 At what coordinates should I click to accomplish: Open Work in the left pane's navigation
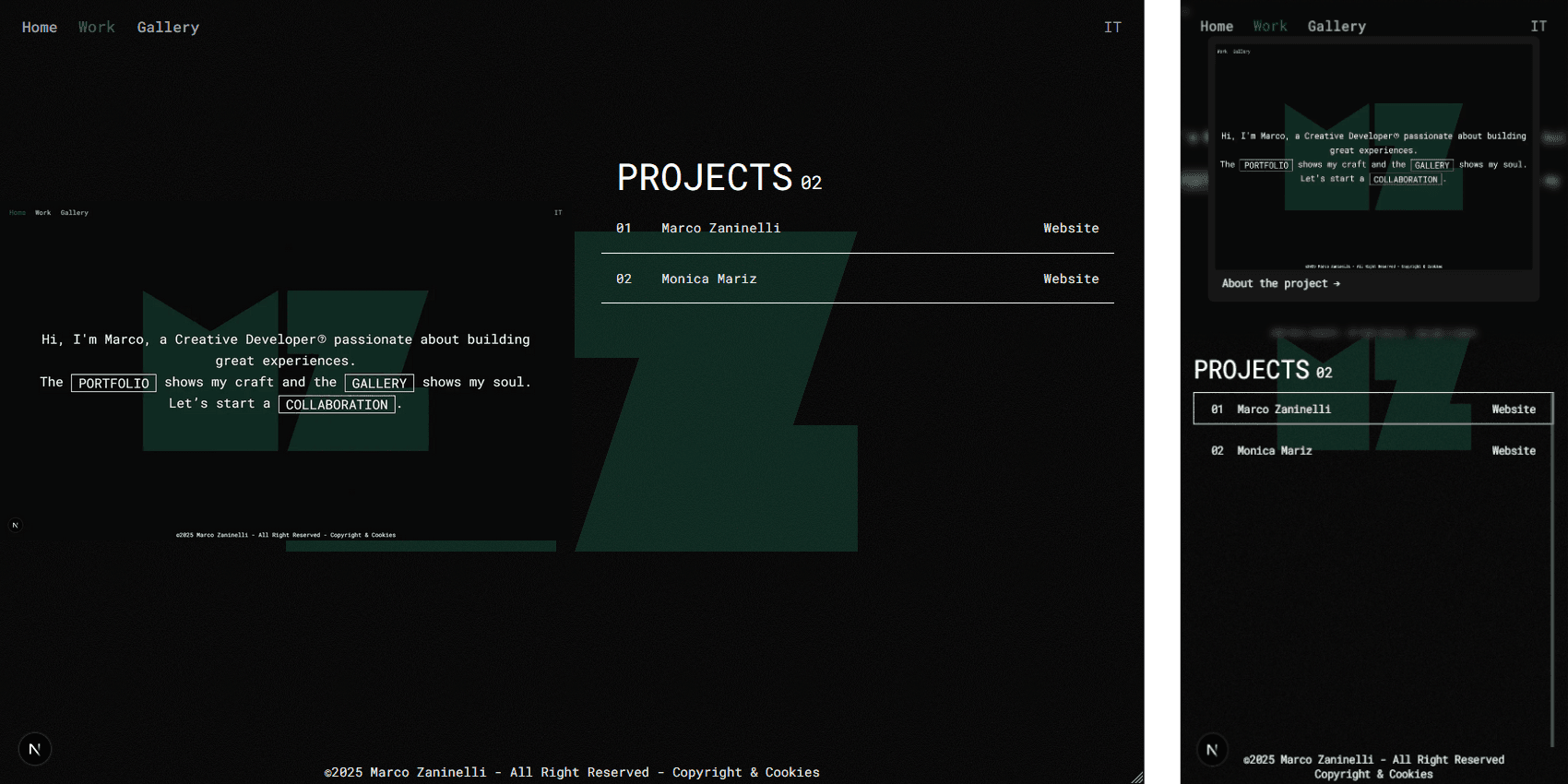97,28
